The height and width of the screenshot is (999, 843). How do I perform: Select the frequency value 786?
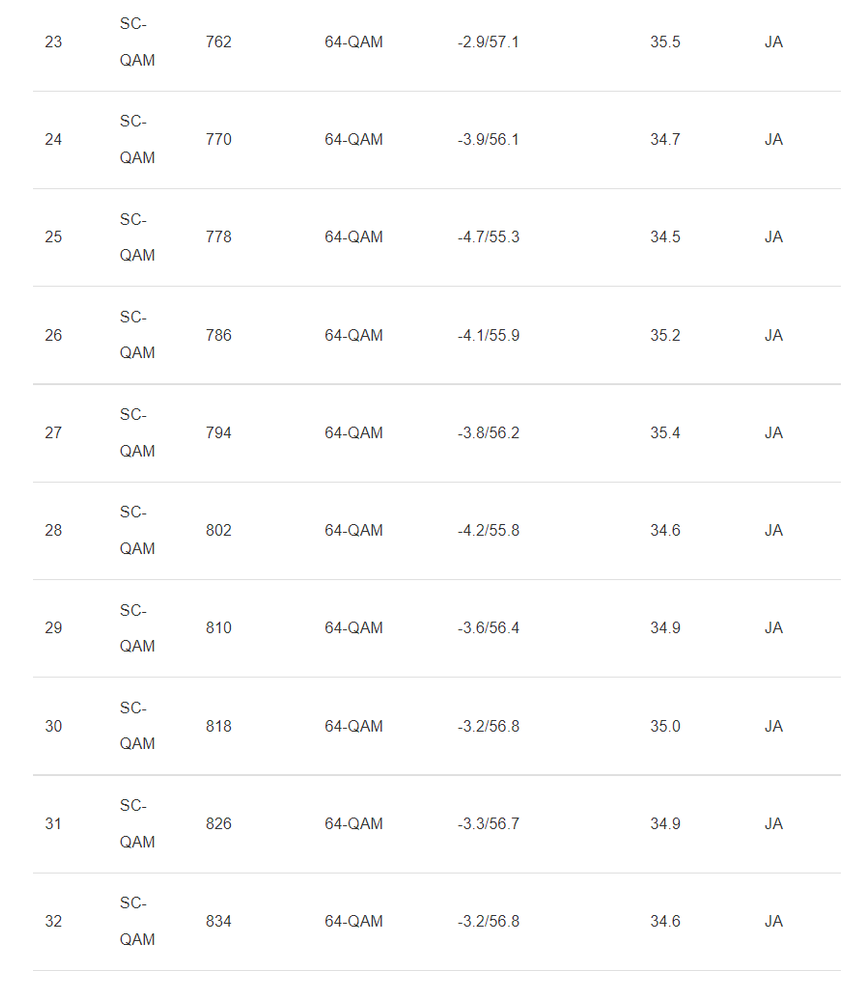(218, 335)
